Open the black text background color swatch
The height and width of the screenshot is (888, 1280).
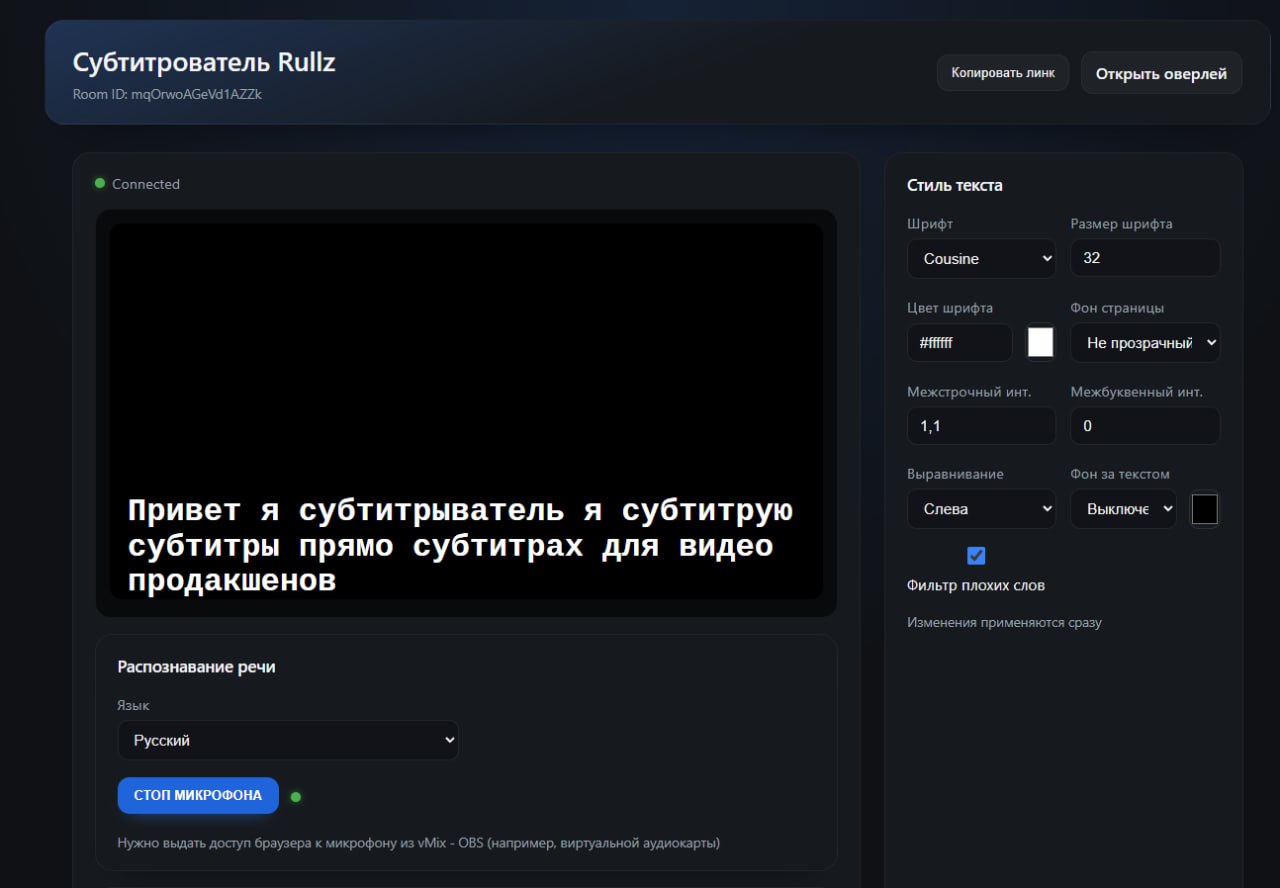[x=1205, y=508]
